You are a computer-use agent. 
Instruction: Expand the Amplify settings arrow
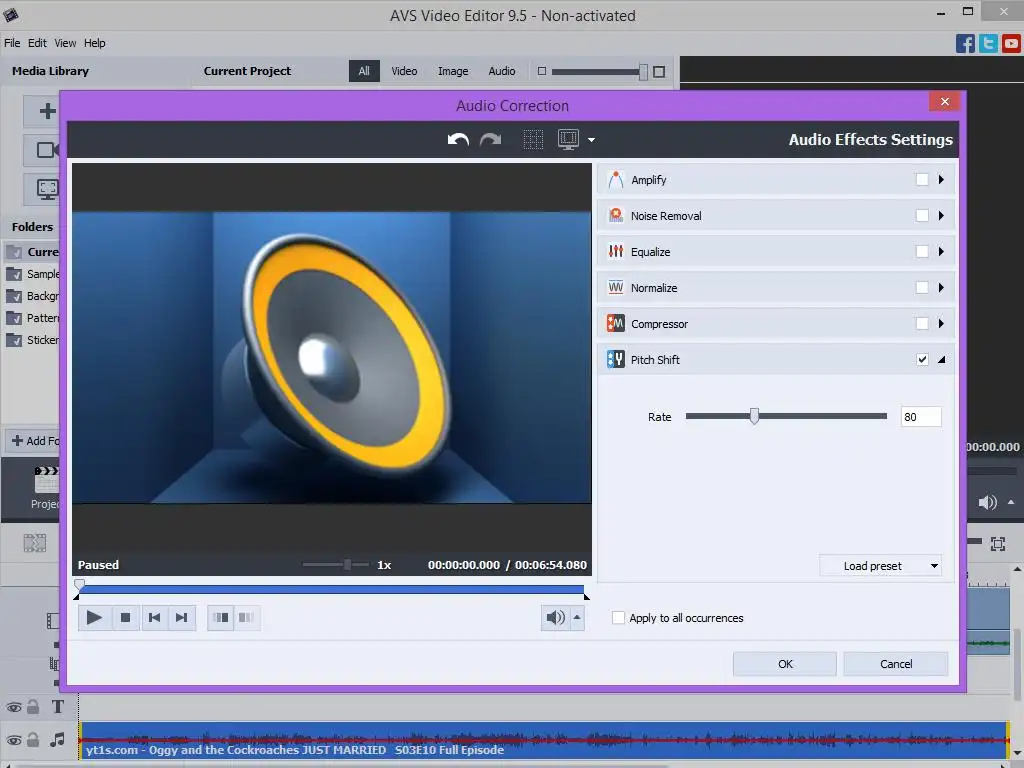pyautogui.click(x=941, y=180)
